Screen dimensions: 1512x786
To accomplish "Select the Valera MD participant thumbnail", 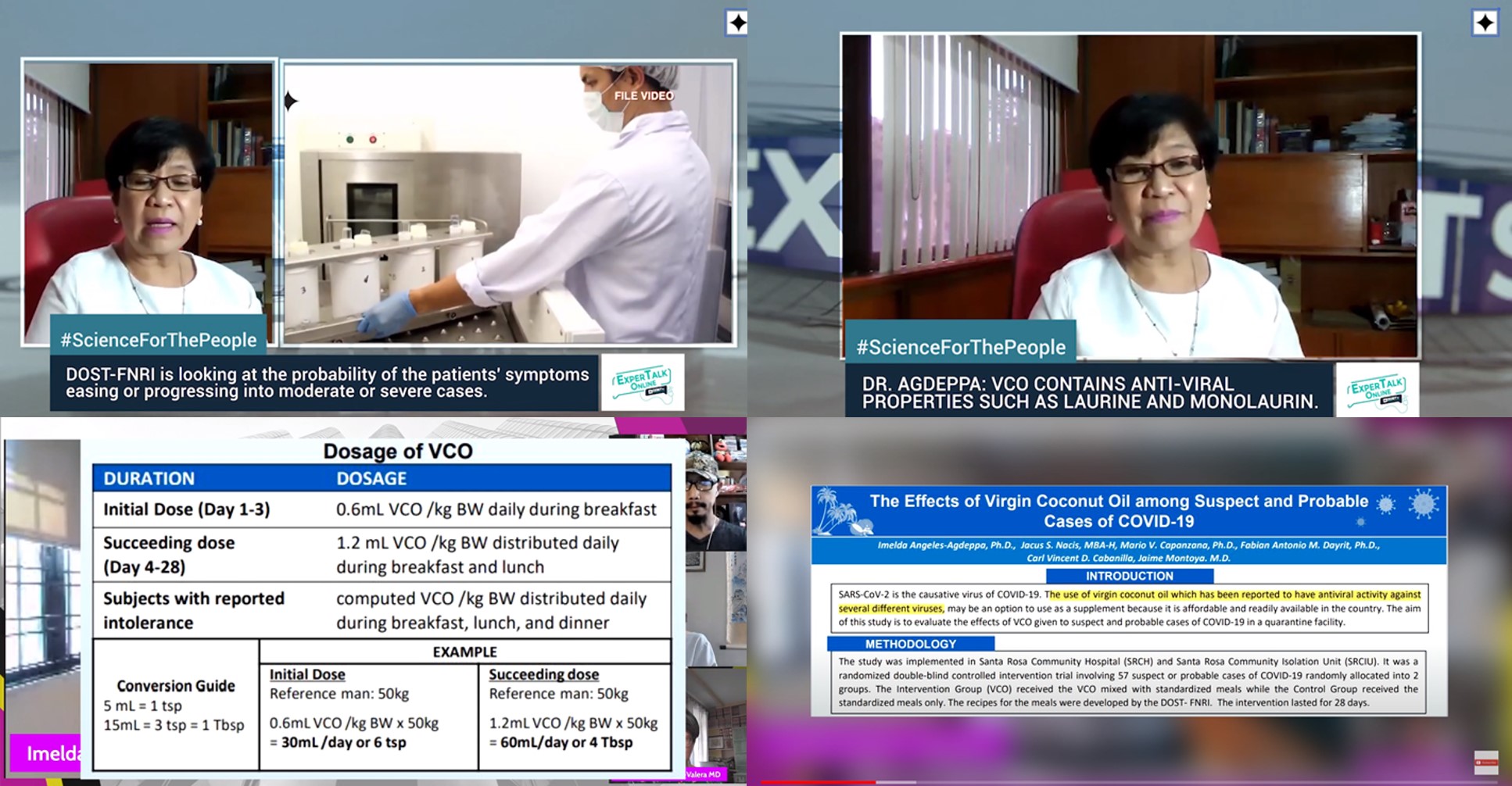I will tap(715, 723).
